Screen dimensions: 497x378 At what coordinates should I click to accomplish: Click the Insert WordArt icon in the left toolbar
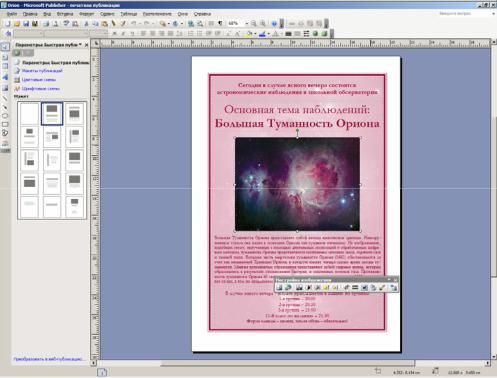(5, 77)
